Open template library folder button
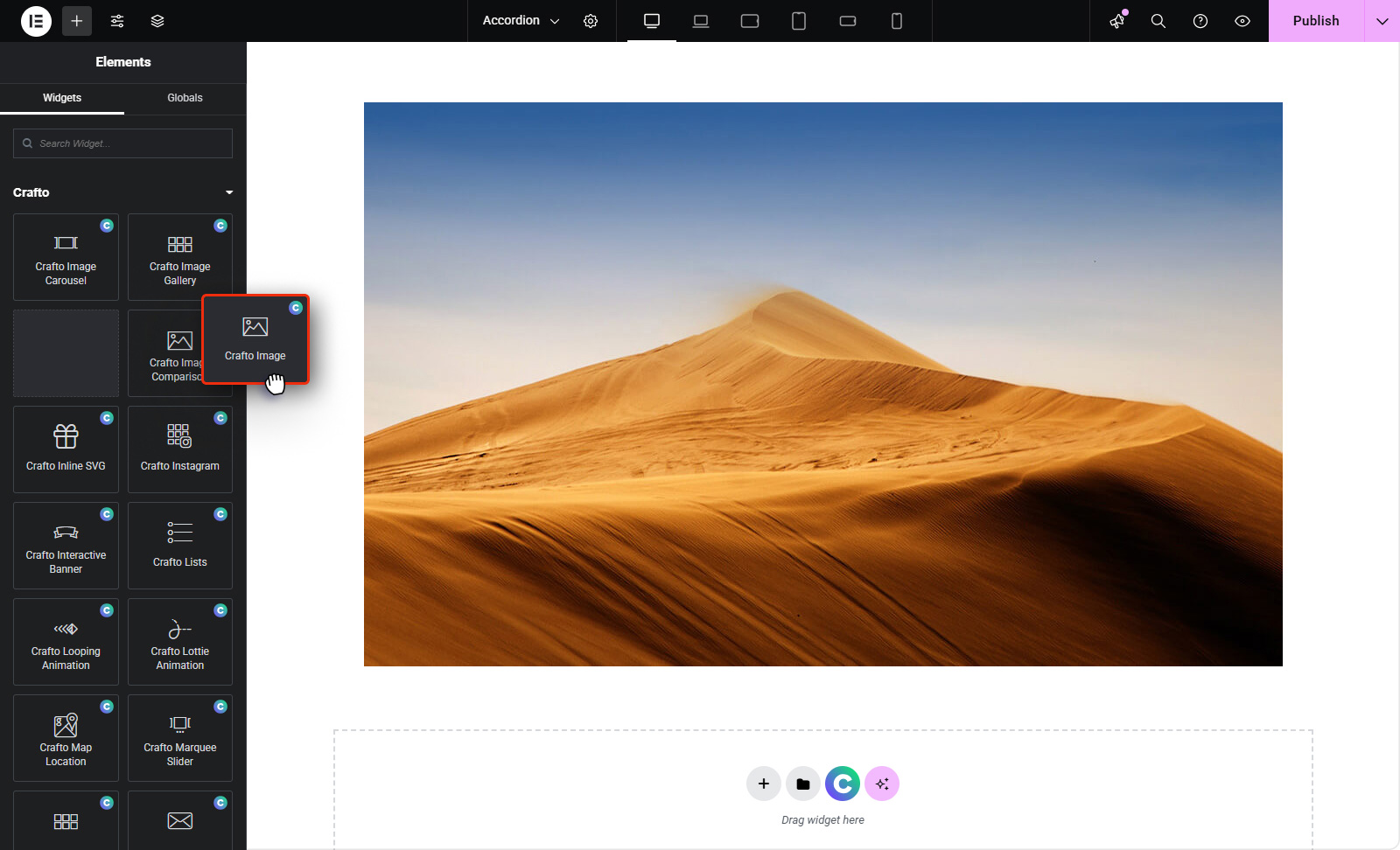The height and width of the screenshot is (850, 1400). 803,784
